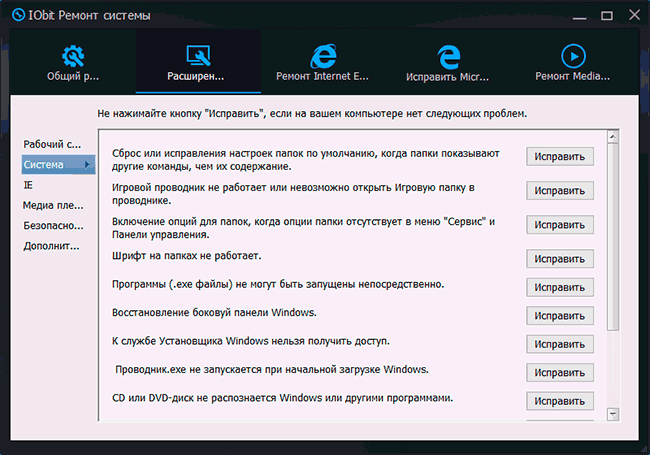650x455 pixels.
Task: Fix 'Проводник.exe не запускается' issue
Action: click(560, 373)
